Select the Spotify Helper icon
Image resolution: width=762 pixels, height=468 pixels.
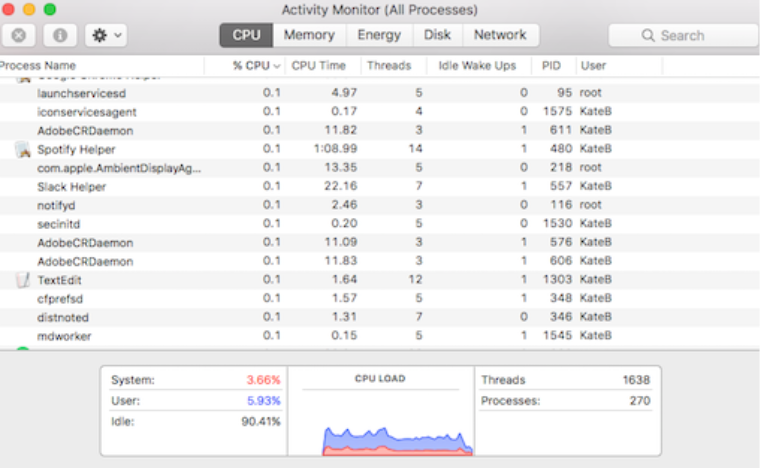pyautogui.click(x=23, y=149)
